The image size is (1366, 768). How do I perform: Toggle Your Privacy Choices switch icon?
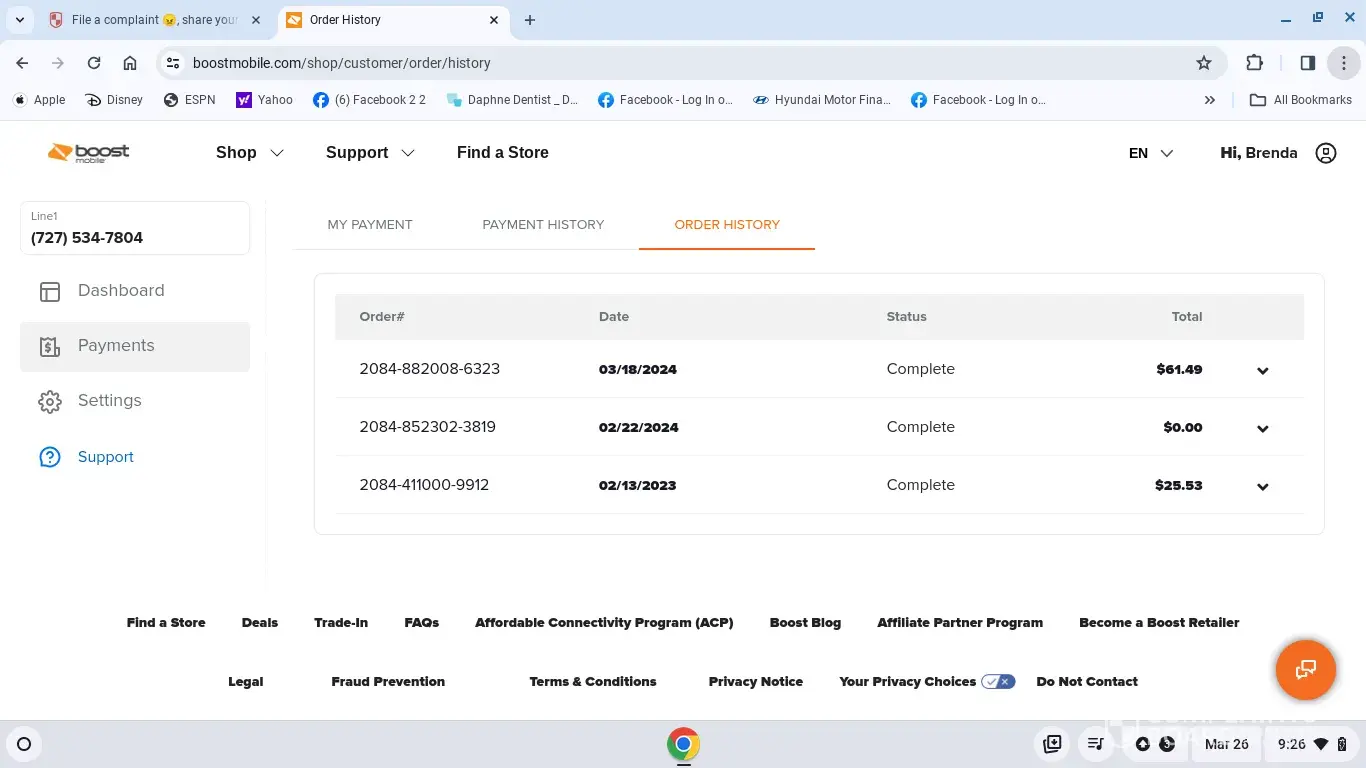pos(997,682)
